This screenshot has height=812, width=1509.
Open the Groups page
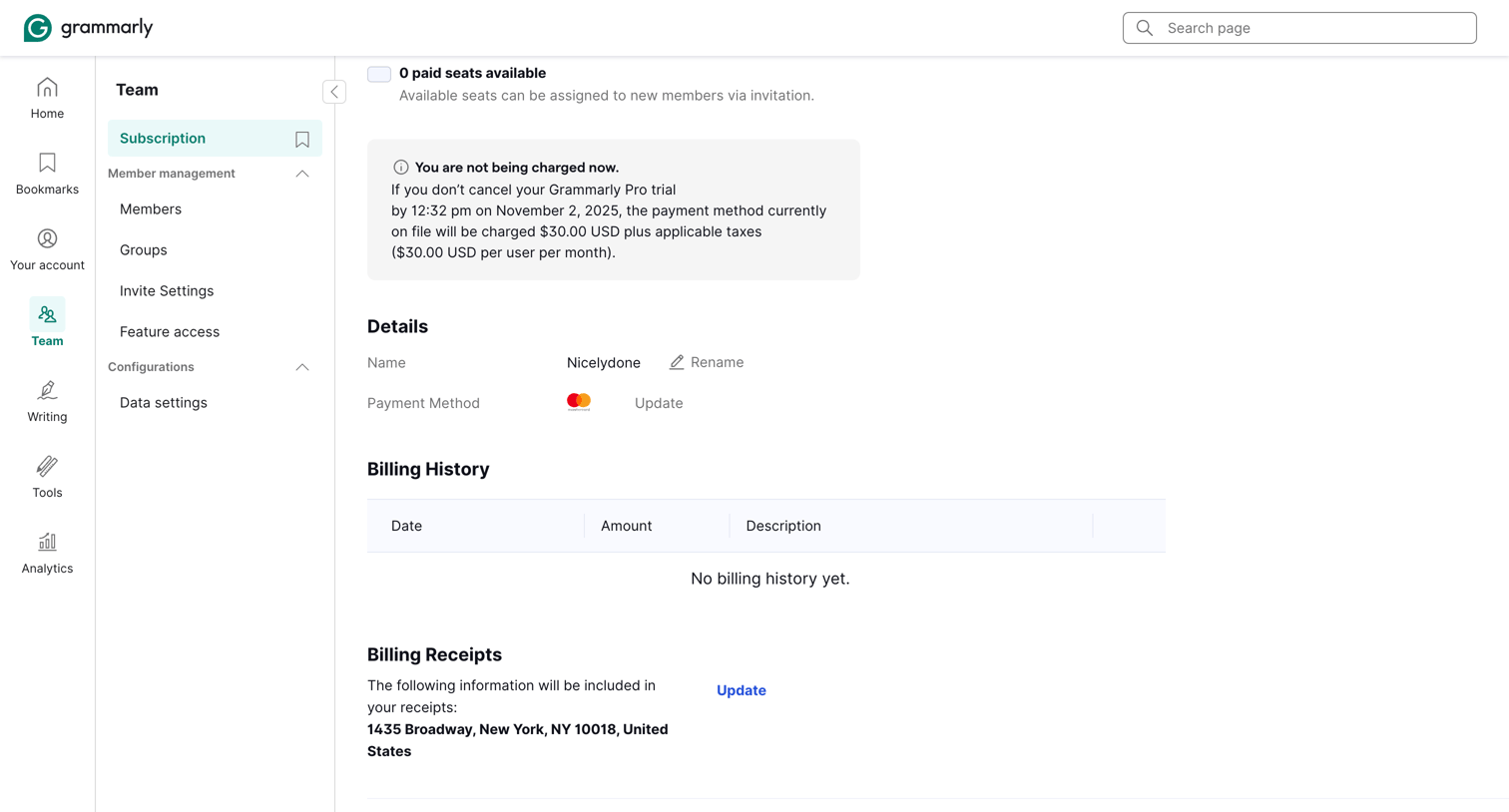point(144,250)
